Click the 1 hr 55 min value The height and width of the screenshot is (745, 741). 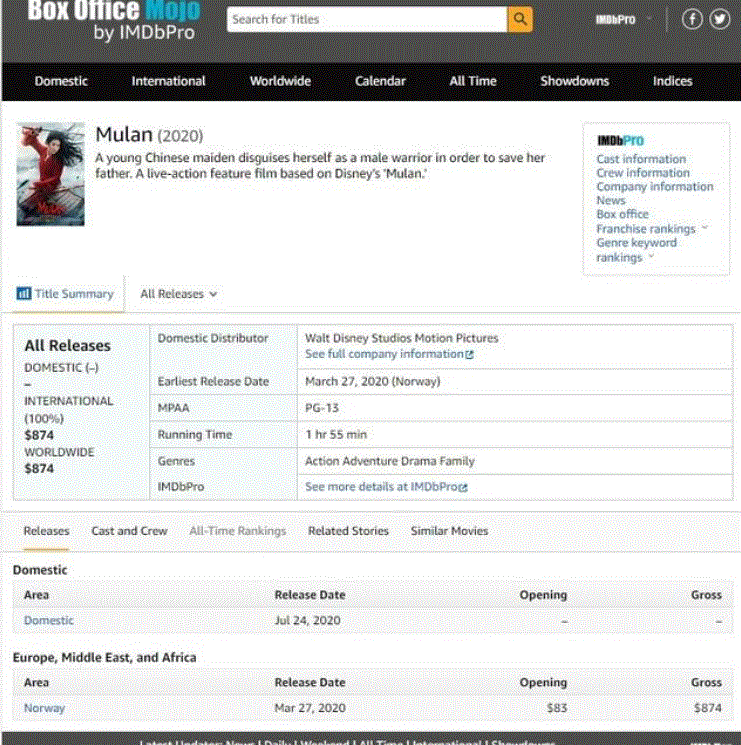point(336,434)
